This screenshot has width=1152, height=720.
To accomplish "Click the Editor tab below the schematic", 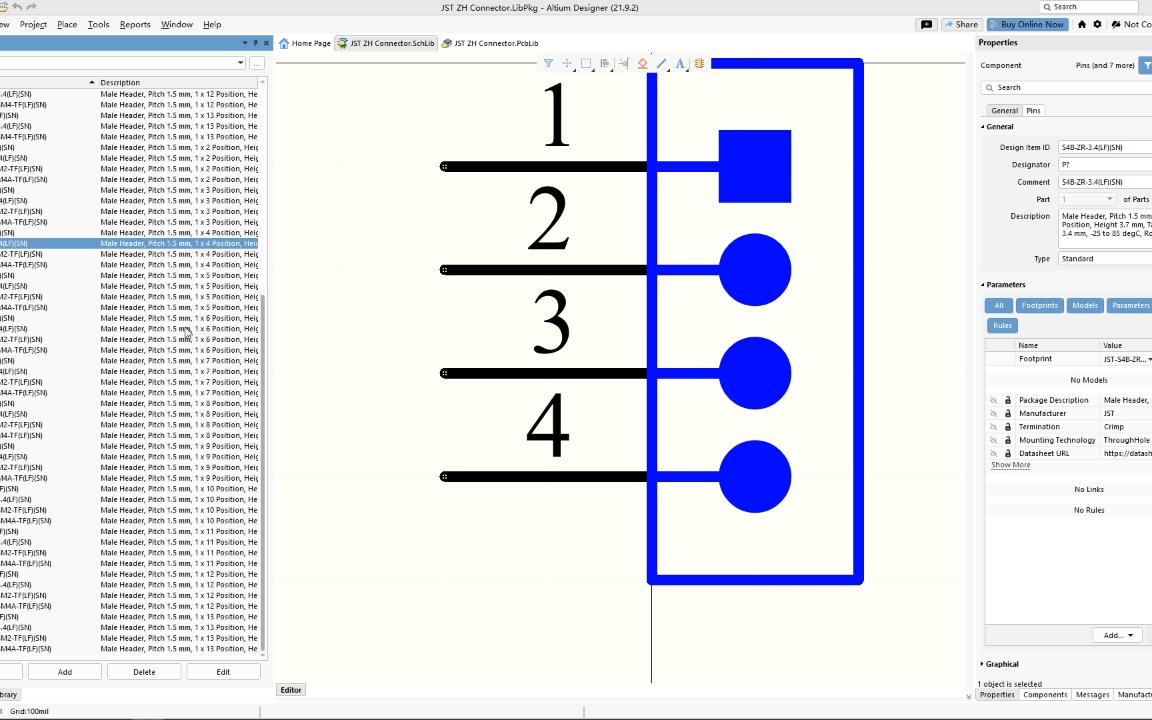I will point(291,690).
